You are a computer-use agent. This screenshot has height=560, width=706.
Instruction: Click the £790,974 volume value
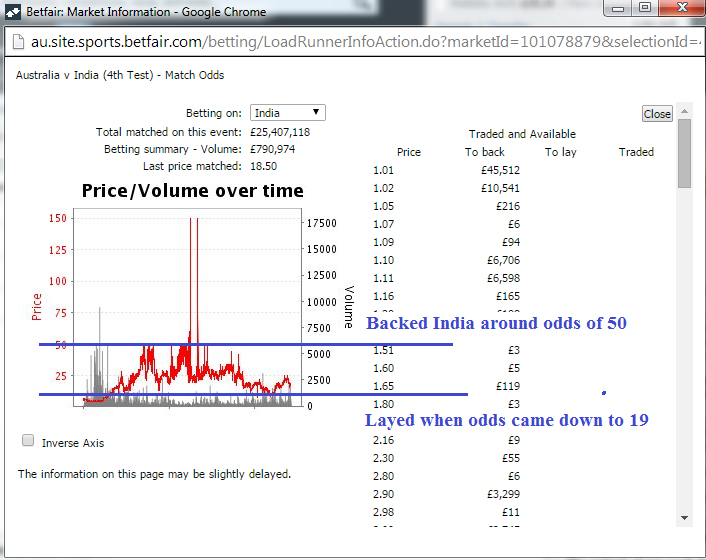(x=272, y=149)
